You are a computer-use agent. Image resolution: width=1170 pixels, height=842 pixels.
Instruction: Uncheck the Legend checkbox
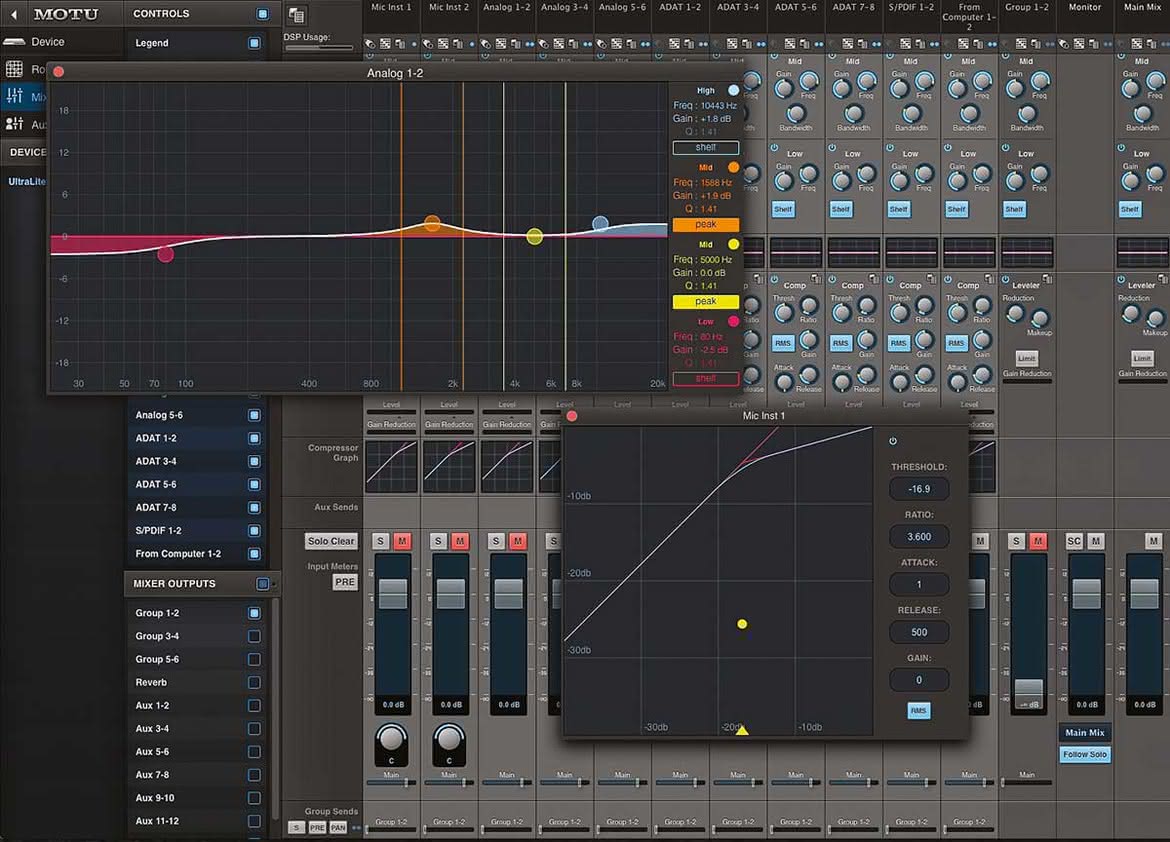(254, 43)
